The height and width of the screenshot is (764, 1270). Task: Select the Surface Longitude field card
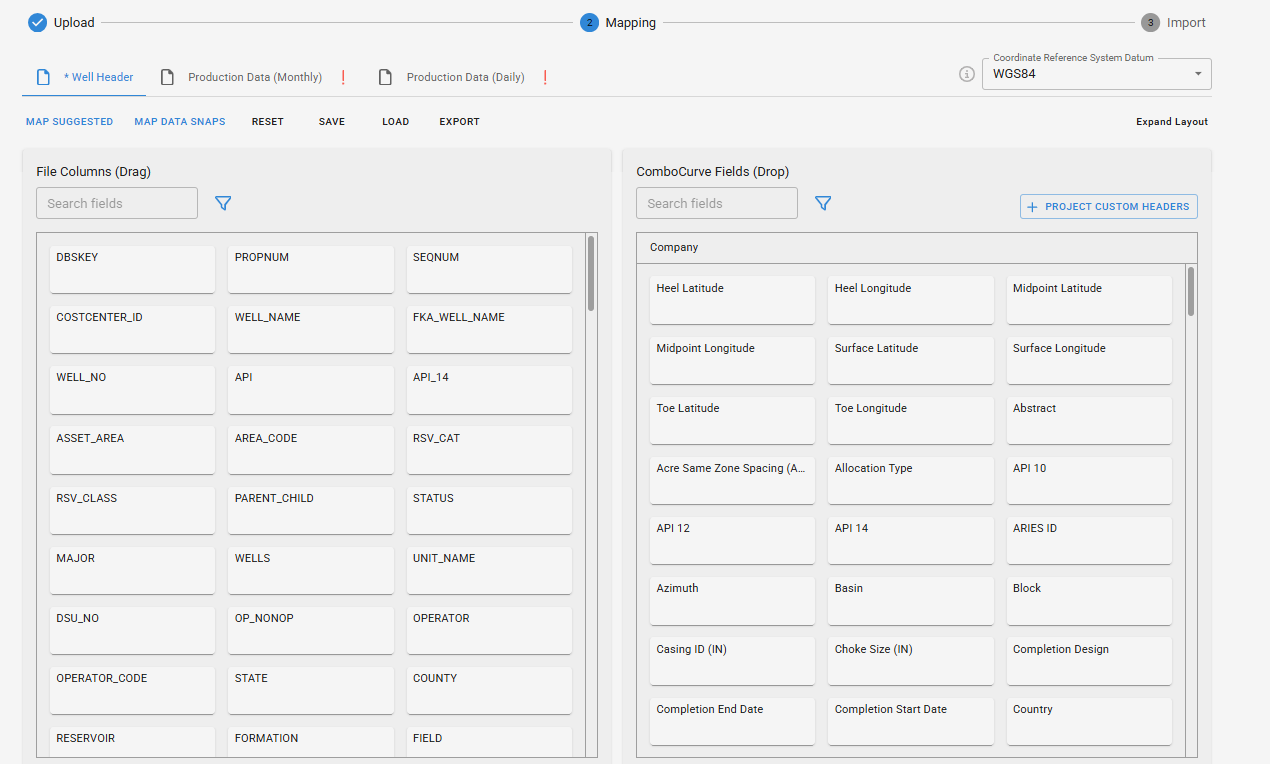(1089, 360)
